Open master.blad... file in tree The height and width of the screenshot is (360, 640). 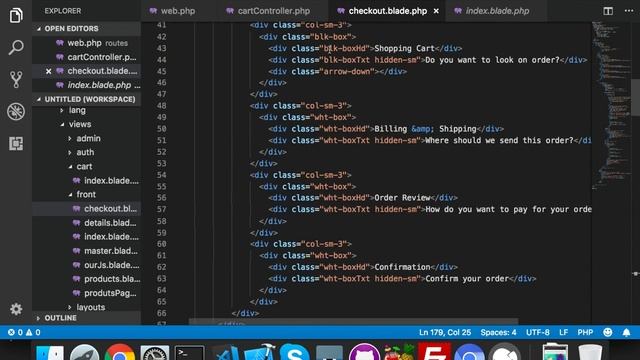pos(87,251)
